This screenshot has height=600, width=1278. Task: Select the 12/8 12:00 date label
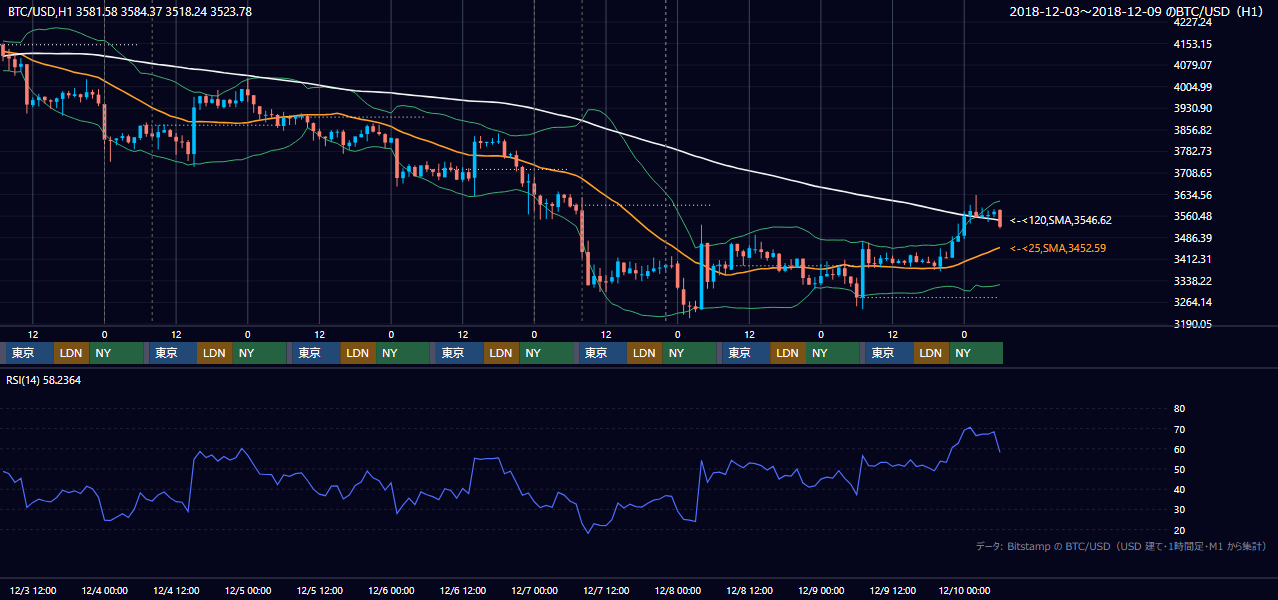point(750,590)
